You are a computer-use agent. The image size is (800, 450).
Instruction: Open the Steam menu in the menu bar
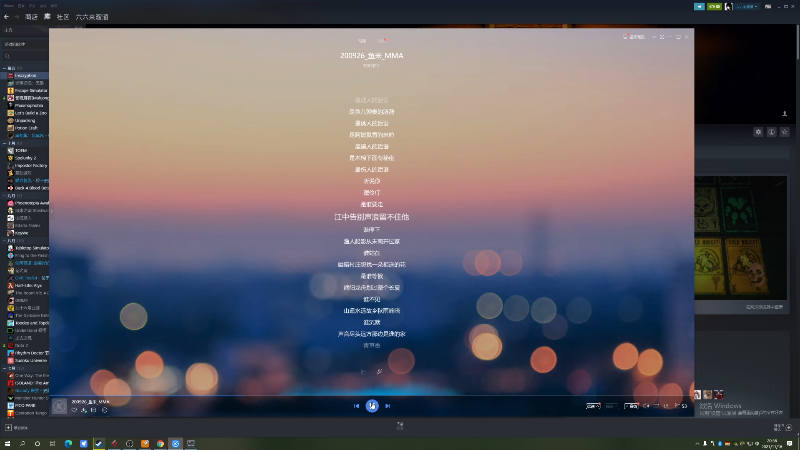[9, 6]
